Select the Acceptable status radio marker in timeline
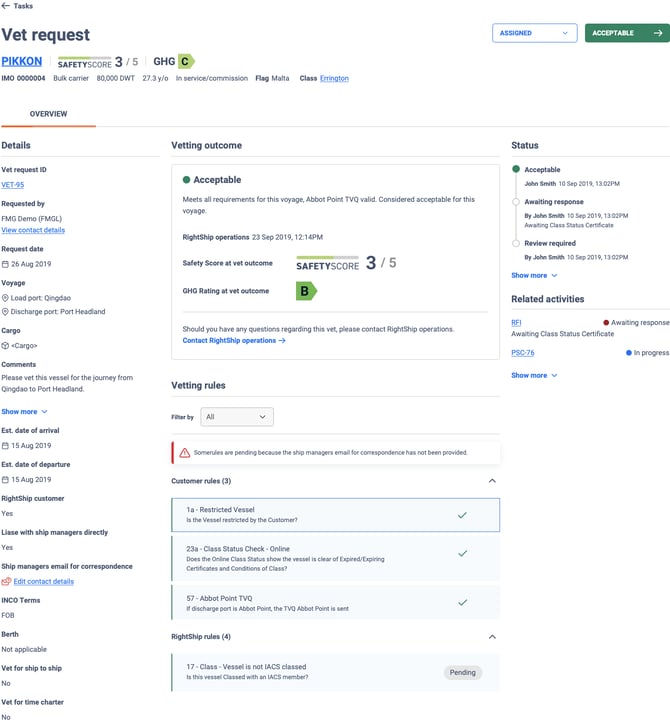Viewport: 670px width, 723px height. click(x=516, y=170)
